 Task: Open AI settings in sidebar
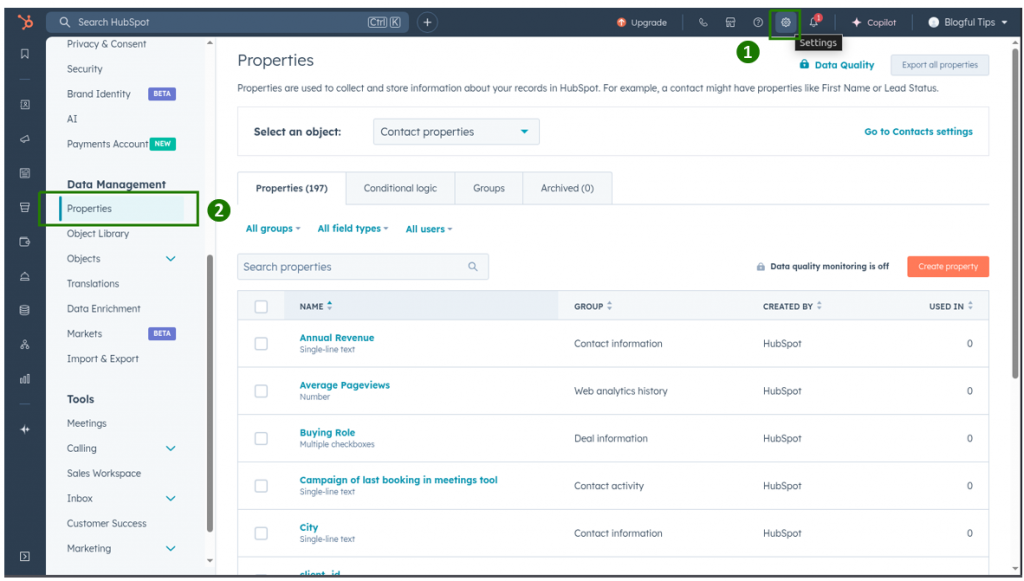point(72,119)
